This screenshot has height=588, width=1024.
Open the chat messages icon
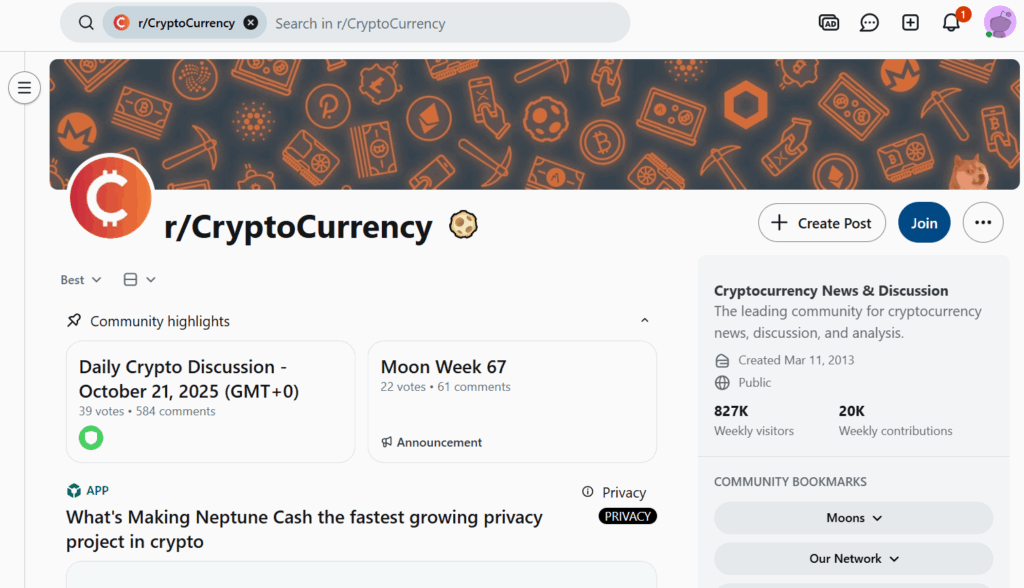(869, 23)
